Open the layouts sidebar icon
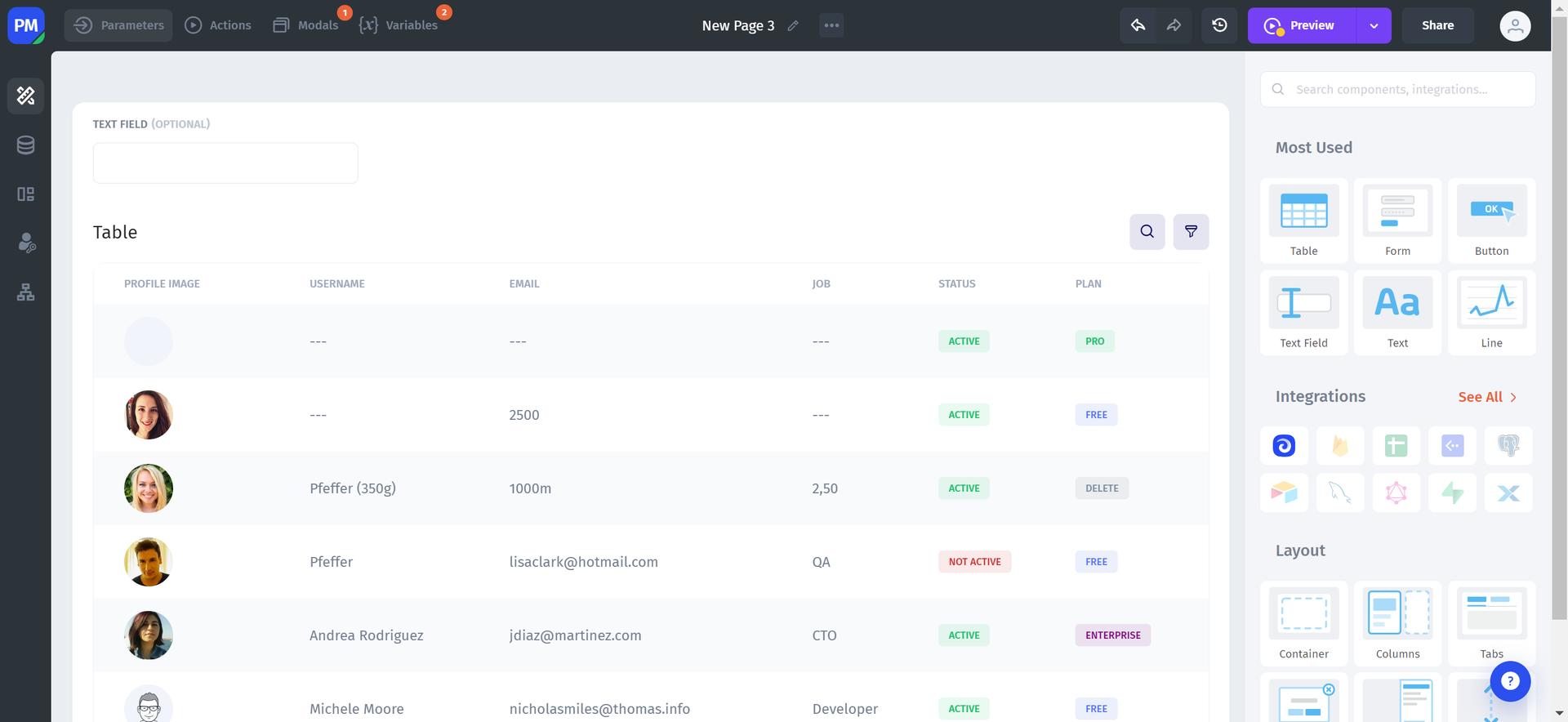Viewport: 1568px width, 722px height. coord(26,194)
